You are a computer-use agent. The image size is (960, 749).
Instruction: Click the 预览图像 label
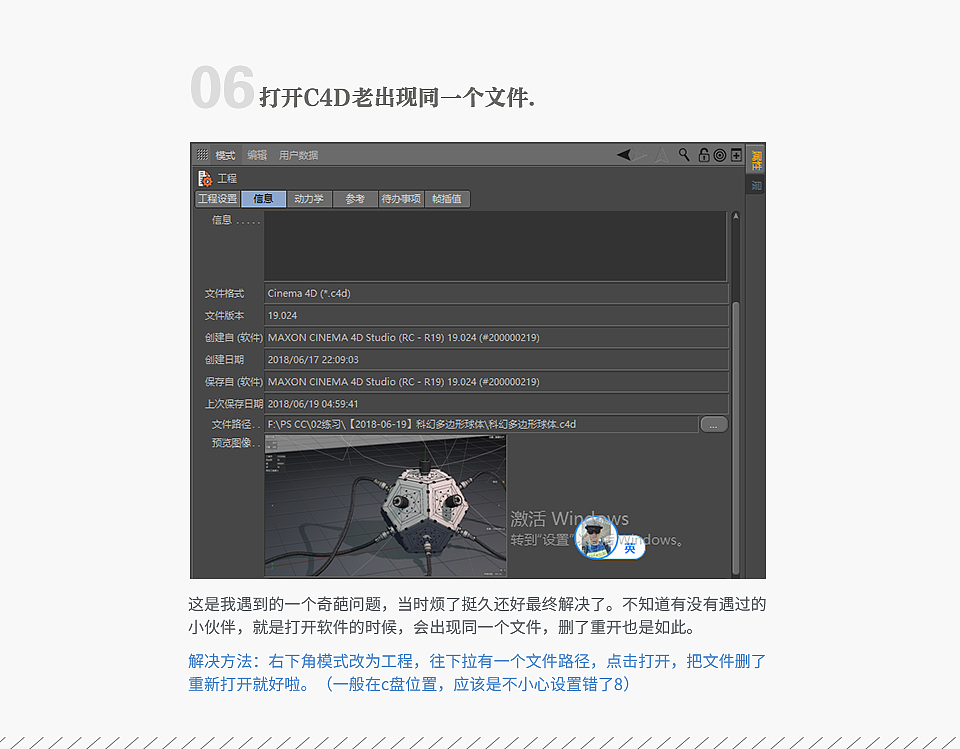tap(231, 443)
